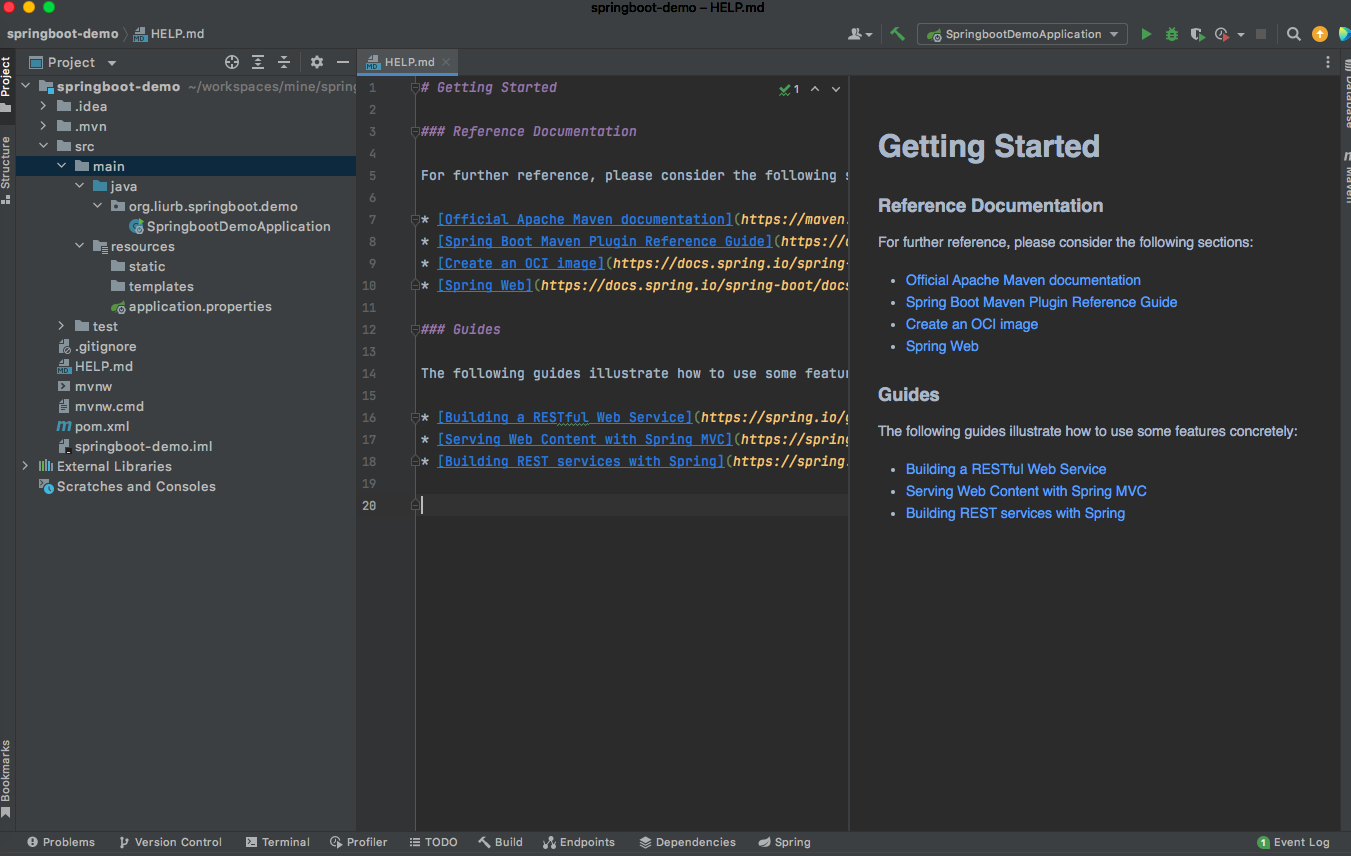Select application.properties file in tree
Viewport: 1351px width, 856px height.
click(x=200, y=306)
